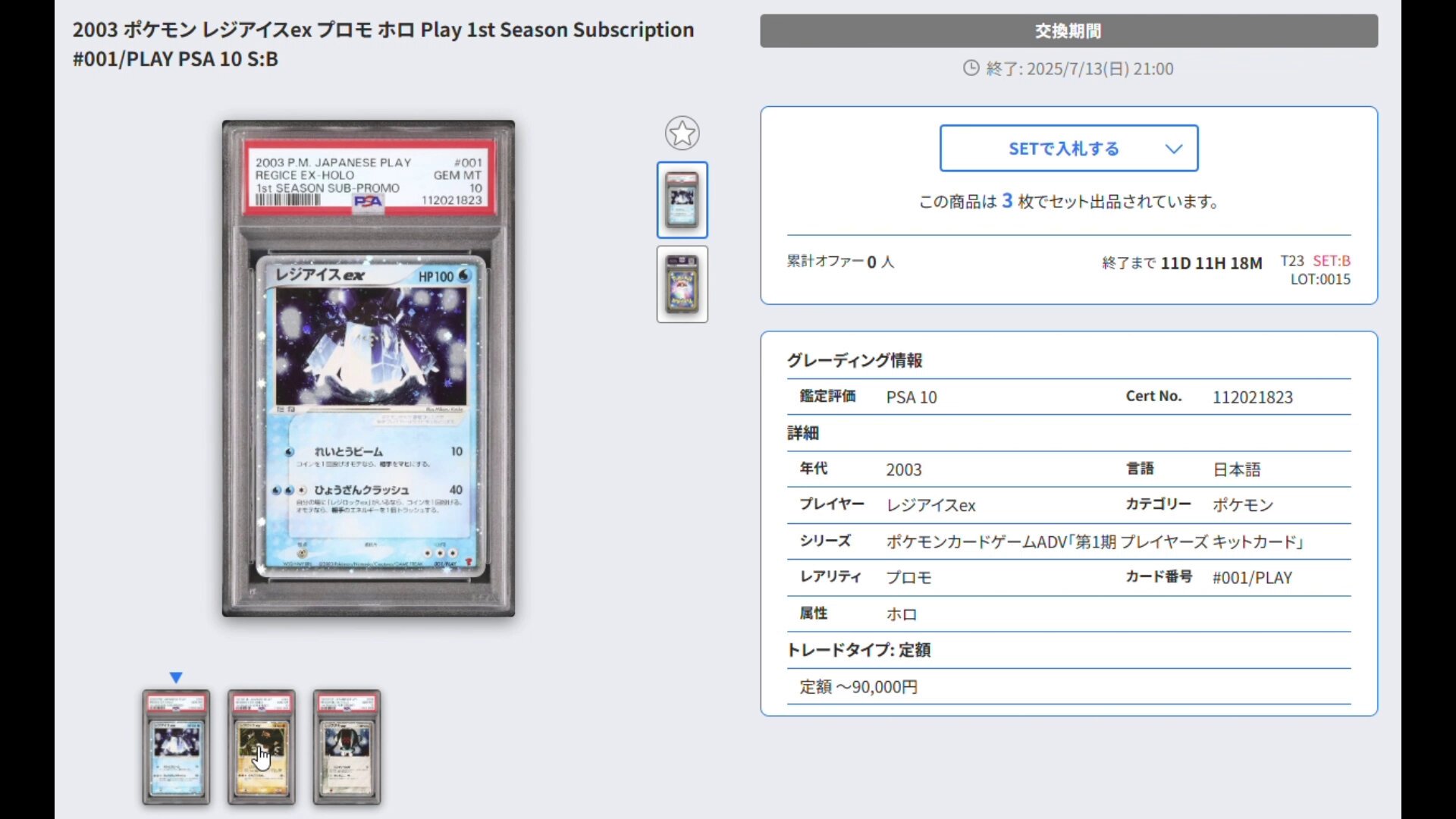Click the 交換期間 status bar
Image resolution: width=1456 pixels, height=819 pixels.
(1068, 31)
